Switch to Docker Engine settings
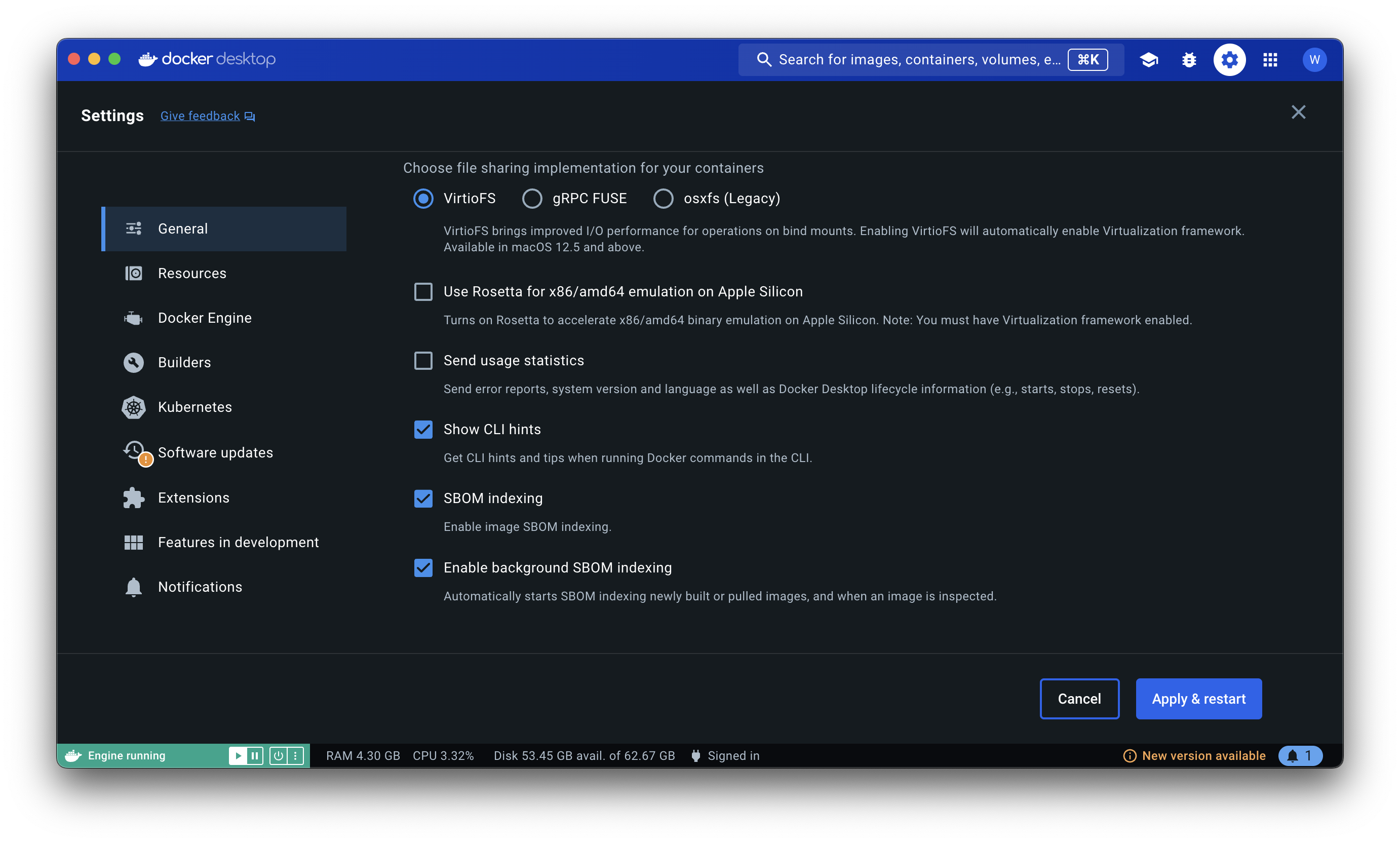This screenshot has width=1400, height=843. [x=205, y=318]
